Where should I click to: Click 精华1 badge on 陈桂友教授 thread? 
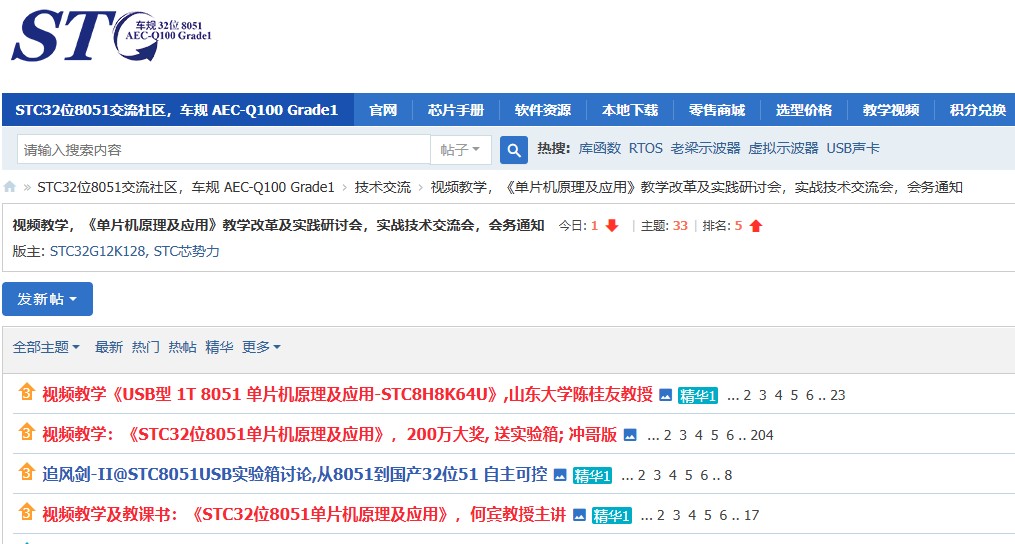coord(698,395)
